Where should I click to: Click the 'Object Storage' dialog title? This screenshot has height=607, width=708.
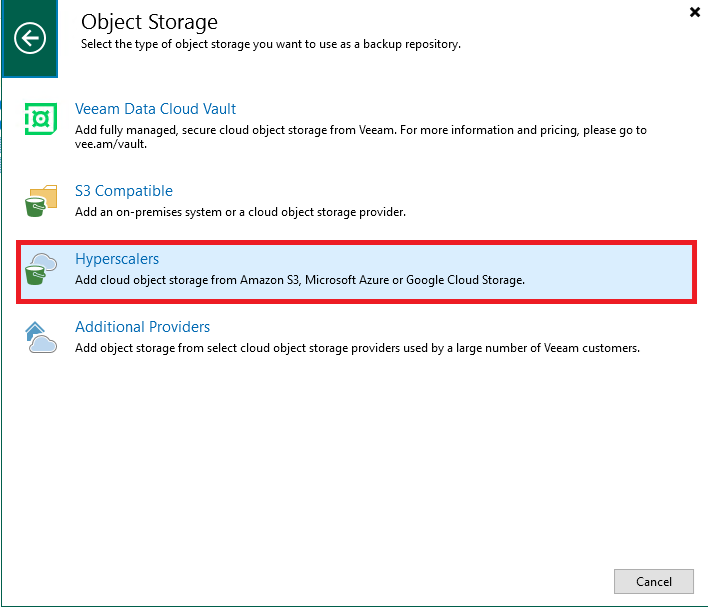pyautogui.click(x=149, y=22)
